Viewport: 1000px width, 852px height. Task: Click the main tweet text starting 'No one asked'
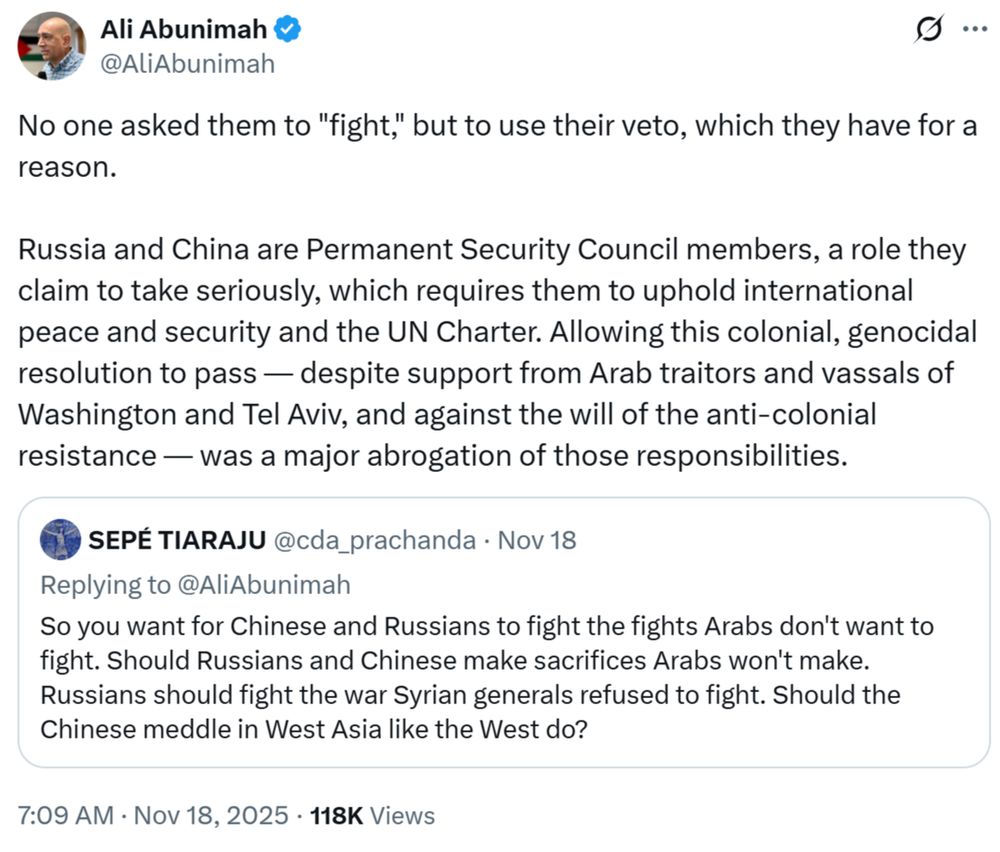pos(497,146)
